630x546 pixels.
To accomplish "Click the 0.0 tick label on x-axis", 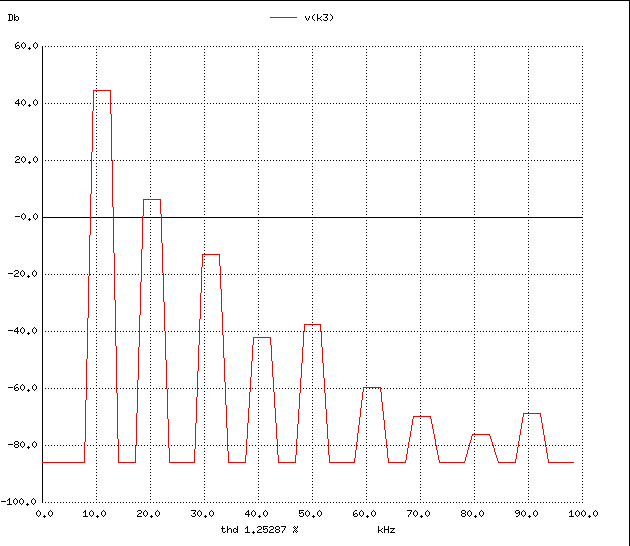I will click(x=44, y=513).
